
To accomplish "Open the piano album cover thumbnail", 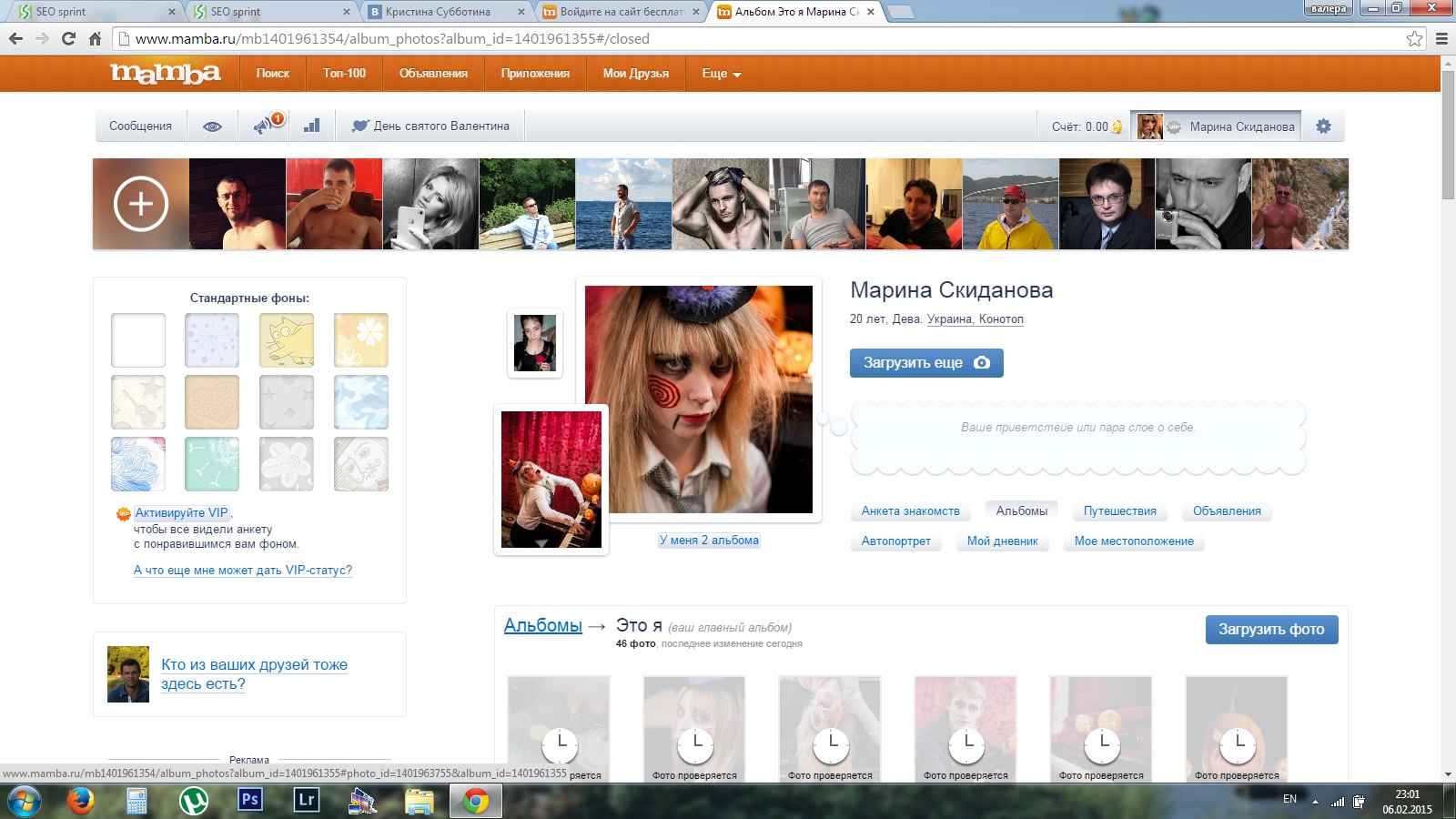I will coord(551,480).
